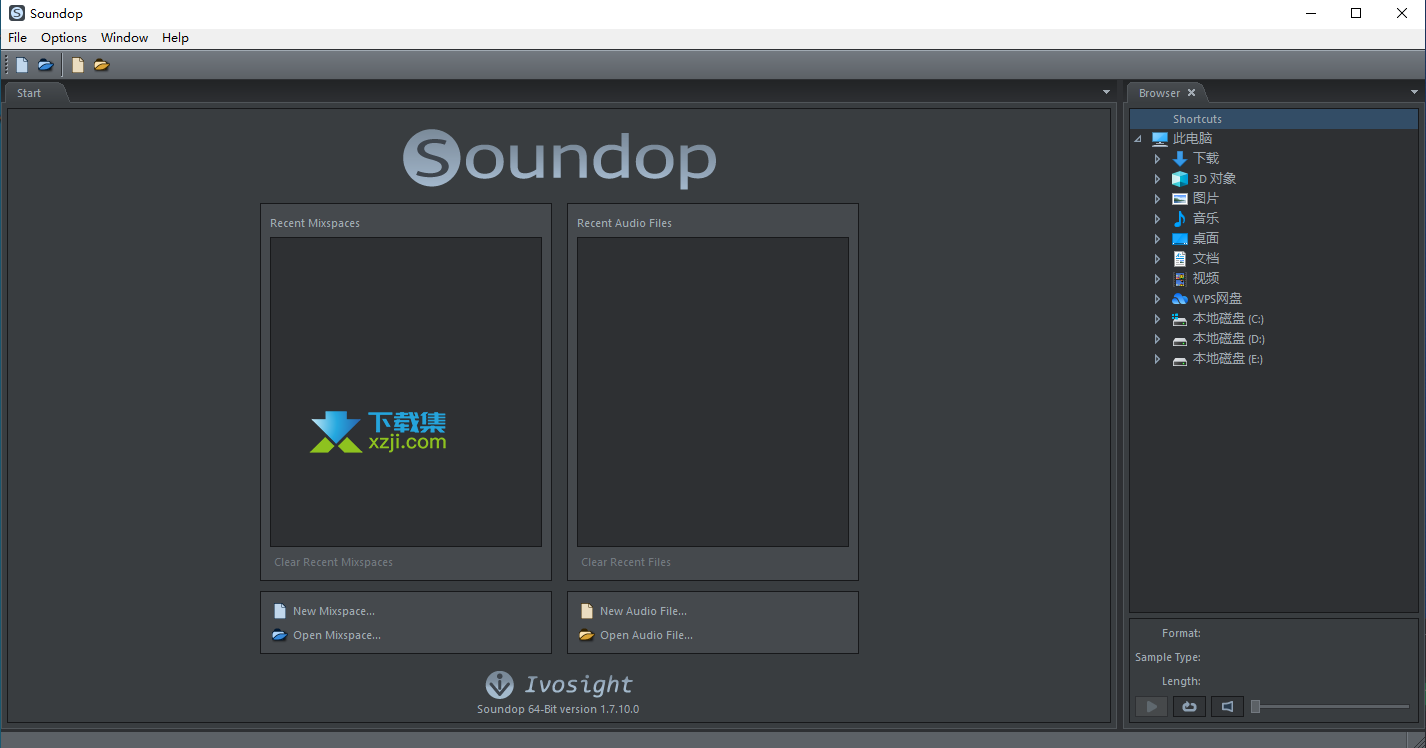Viewport: 1426px width, 748px height.
Task: Expand the 下载 folder node
Action: (x=1158, y=159)
